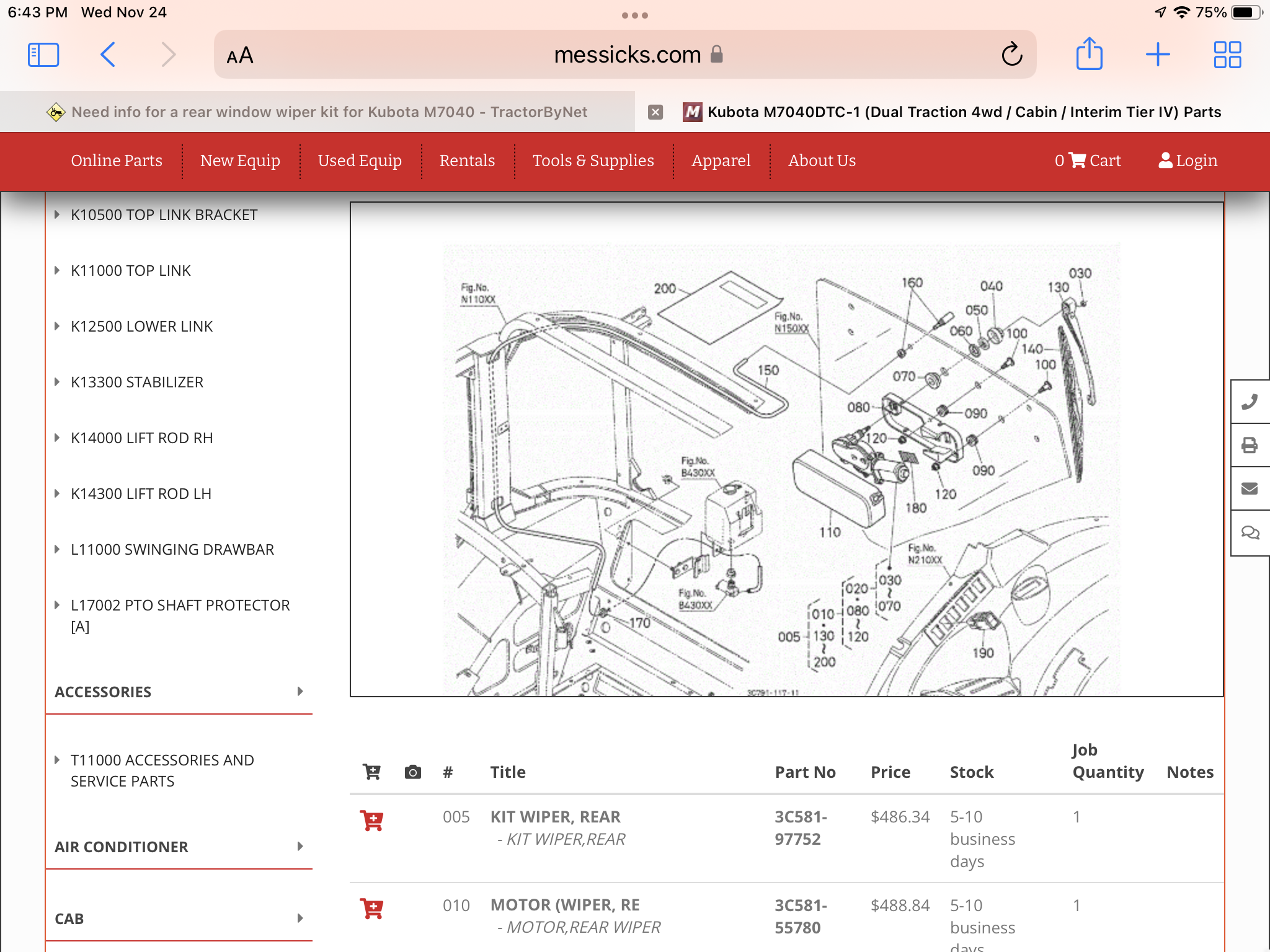
Task: Click the phone contact side icon
Action: tap(1250, 402)
